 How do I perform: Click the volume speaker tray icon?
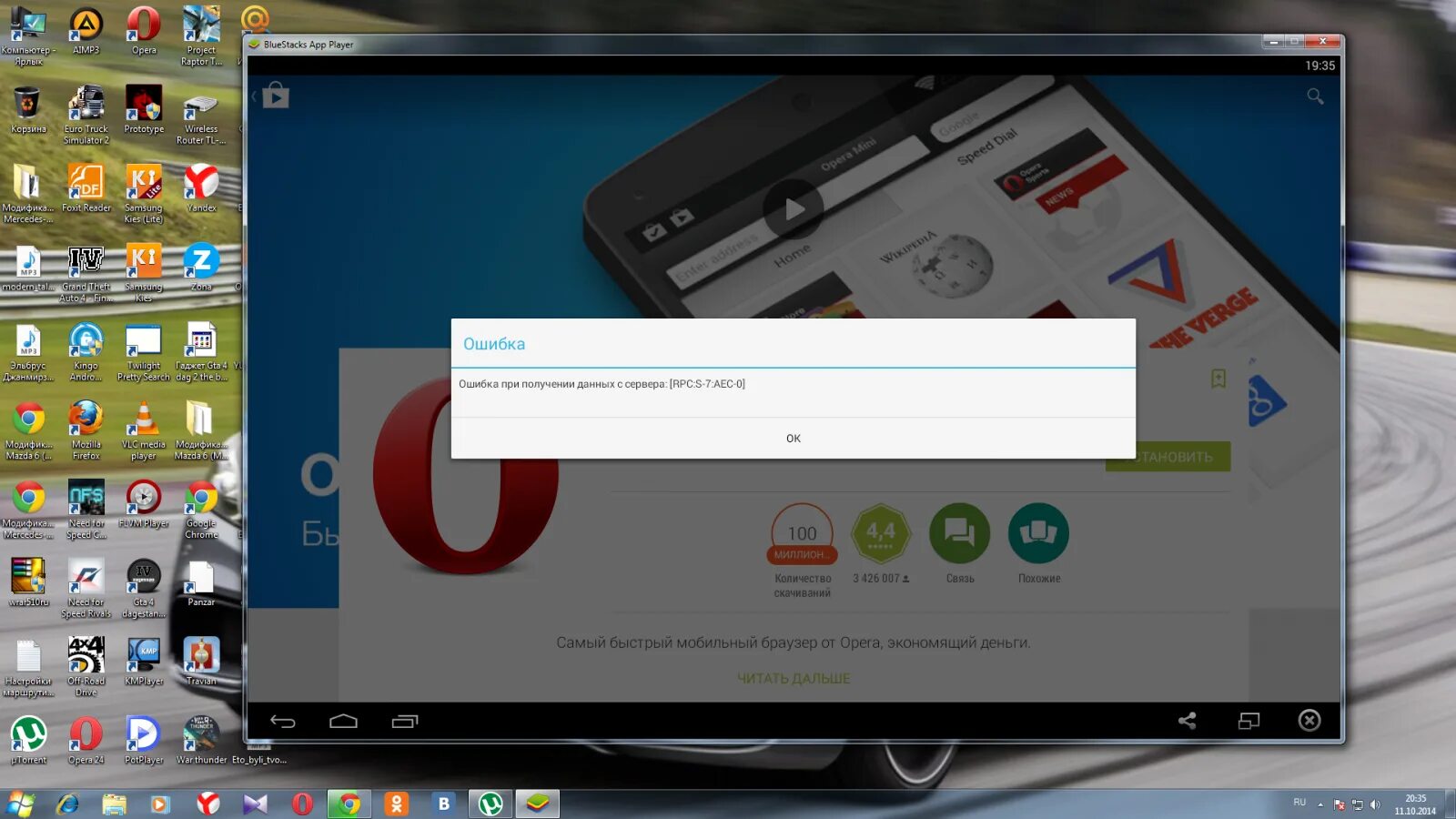pyautogui.click(x=1375, y=804)
